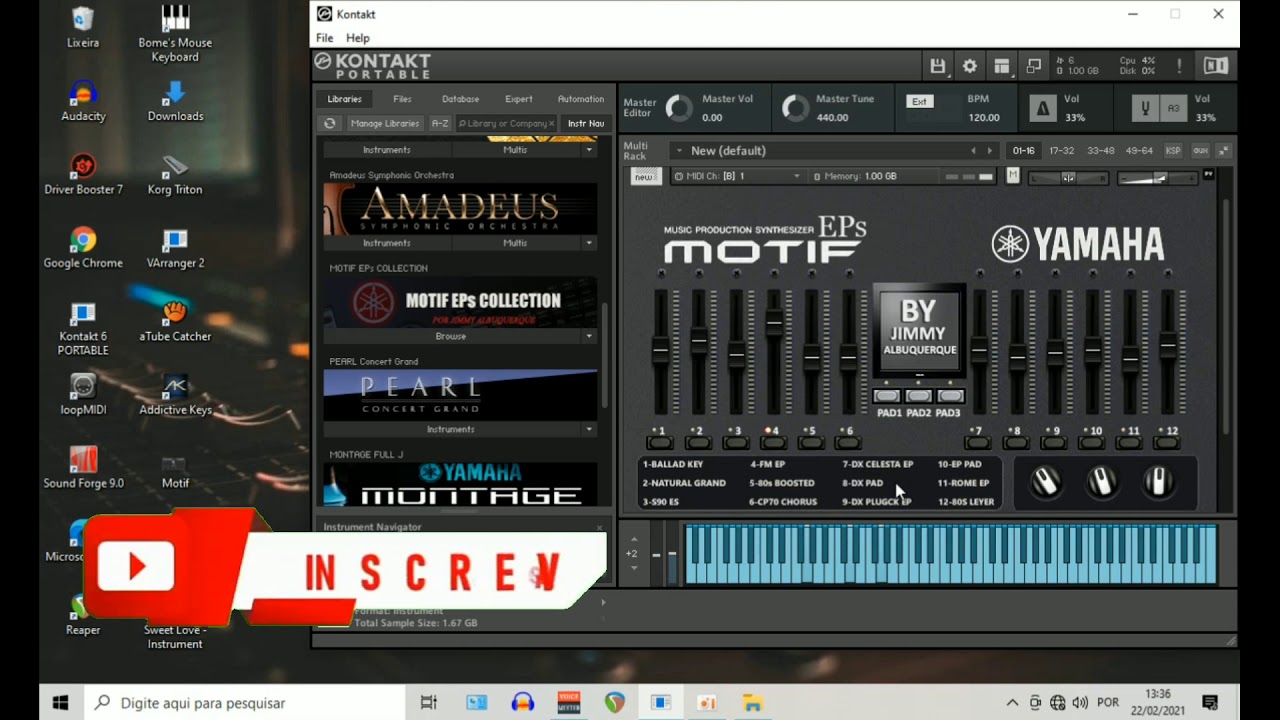Toggle minimized view icon in Kontakt header
Screen dimensions: 1280x720
pyautogui.click(x=1033, y=66)
